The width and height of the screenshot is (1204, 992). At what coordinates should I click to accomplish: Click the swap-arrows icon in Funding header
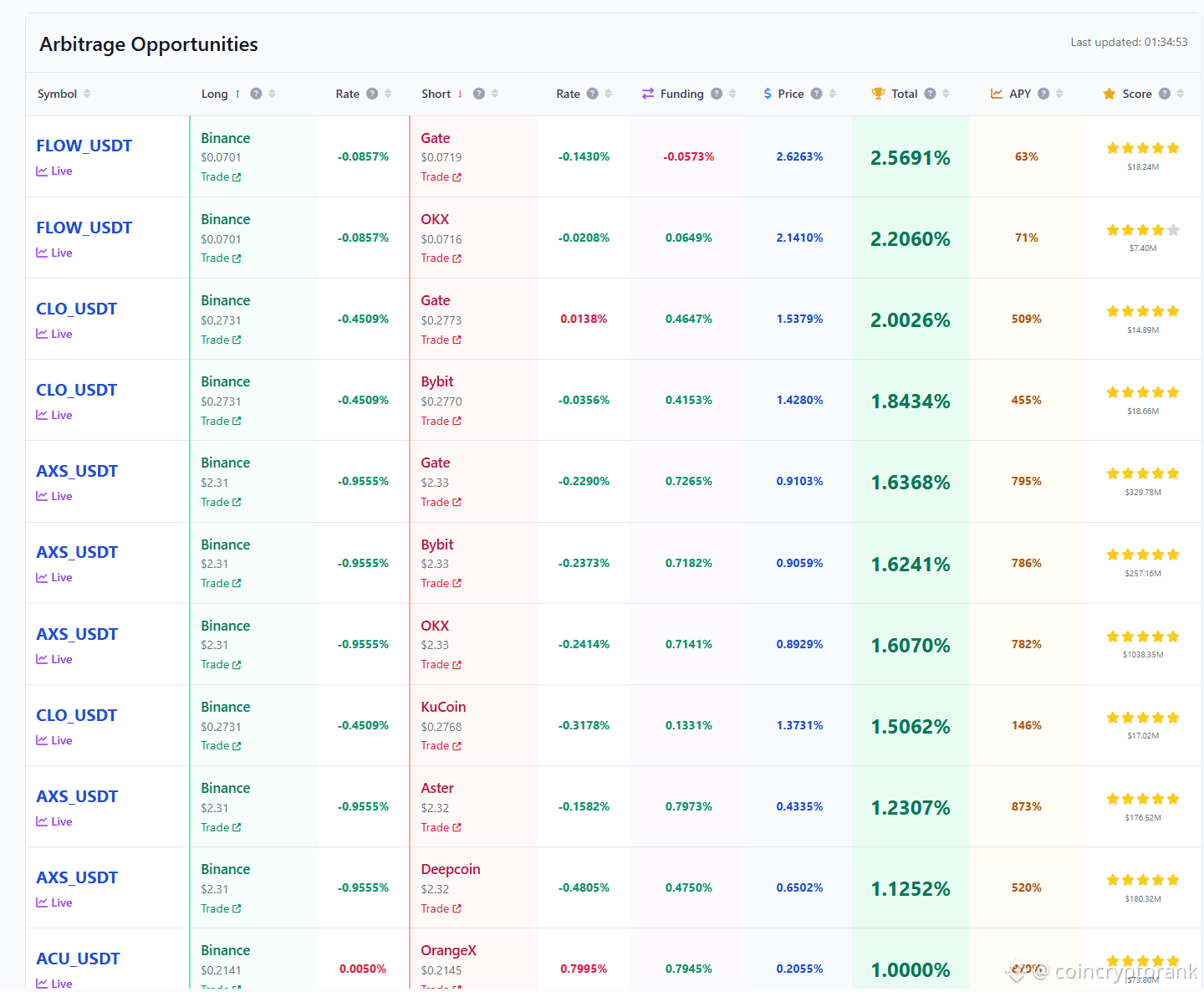pyautogui.click(x=648, y=94)
